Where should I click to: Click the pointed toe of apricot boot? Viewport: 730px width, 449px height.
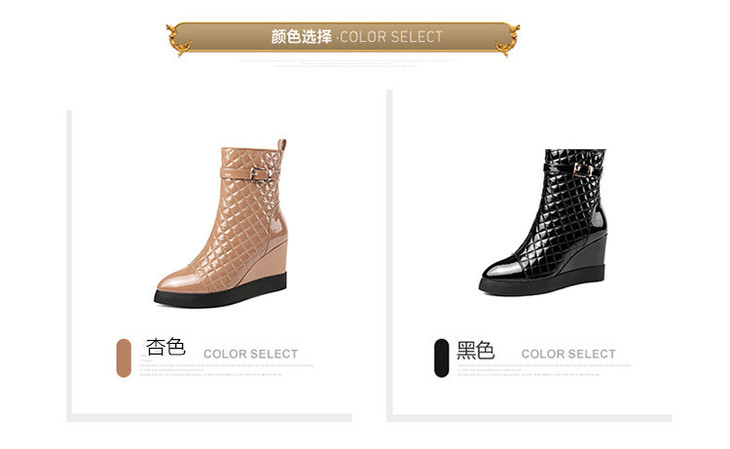[x=175, y=281]
